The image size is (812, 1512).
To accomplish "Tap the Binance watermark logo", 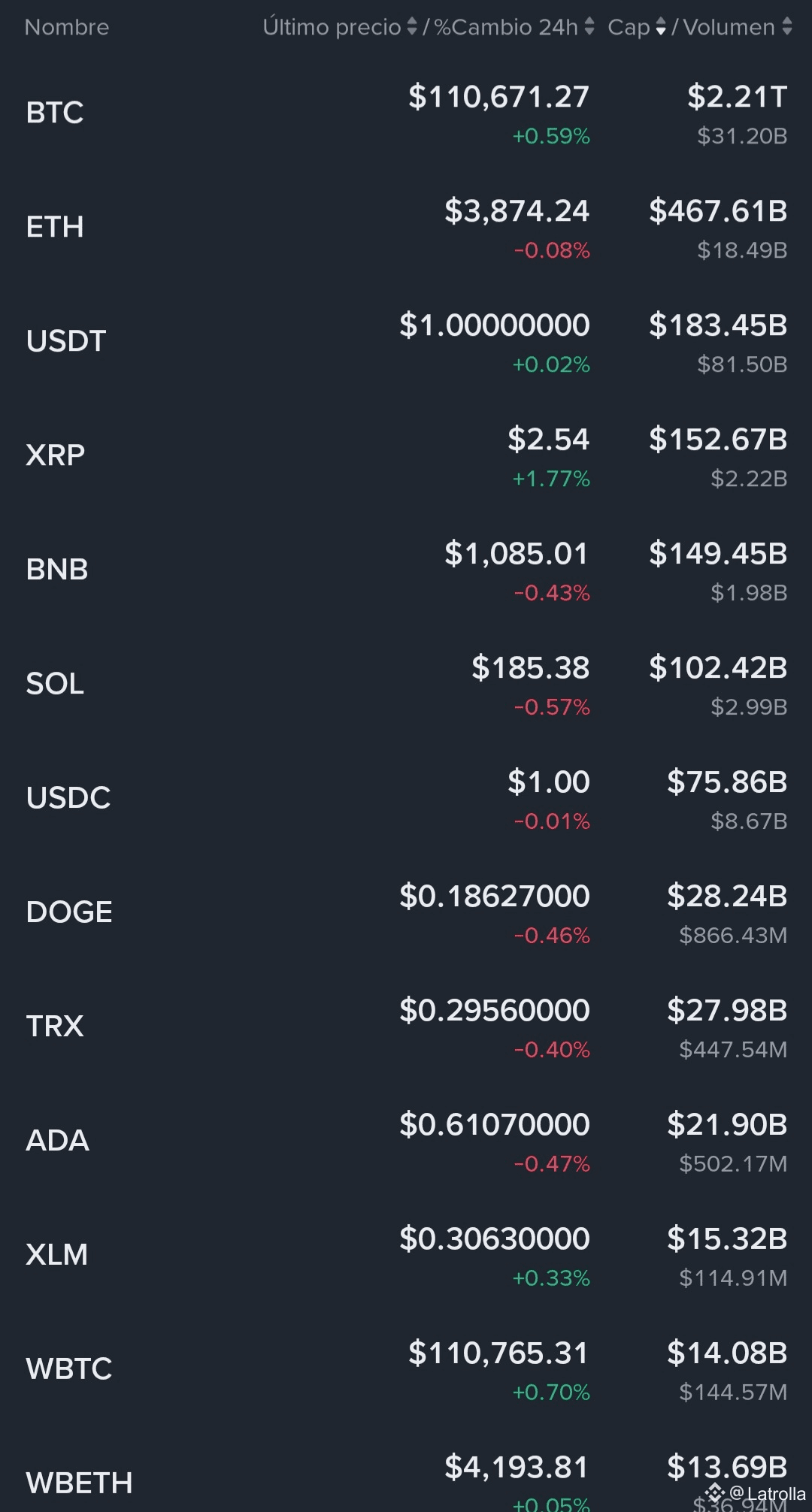I will (x=714, y=1492).
